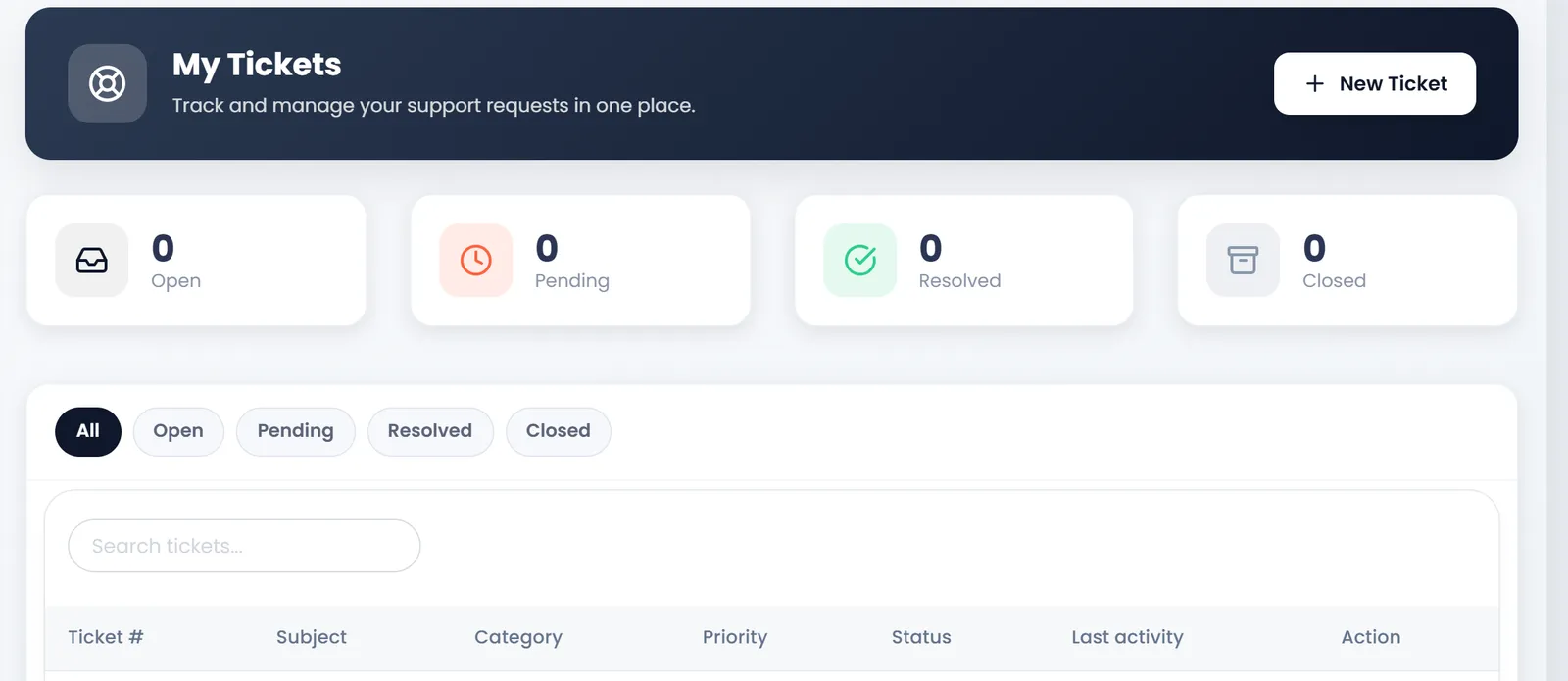Screen dimensions: 1568x681
Task: Click the Status column header
Action: 921,637
